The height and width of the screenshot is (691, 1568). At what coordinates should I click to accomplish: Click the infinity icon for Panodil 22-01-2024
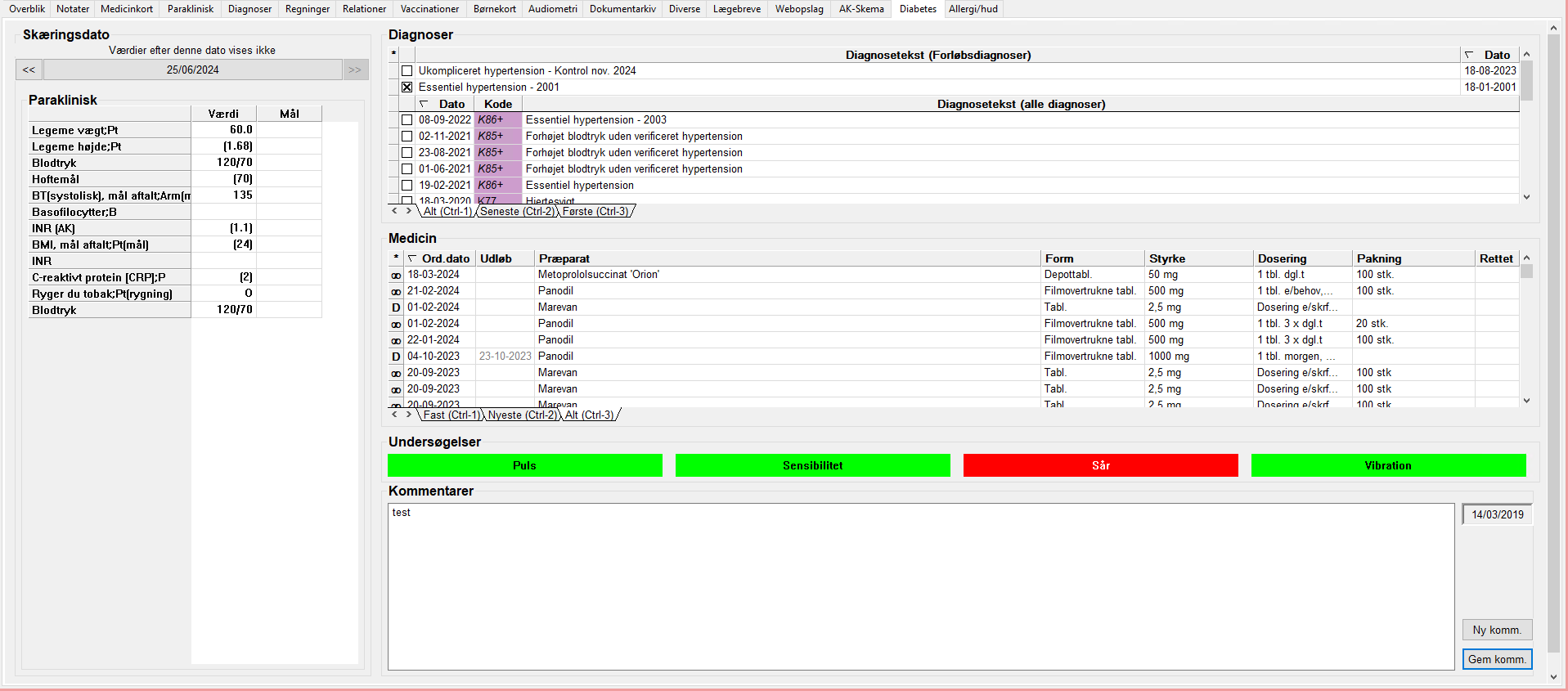[396, 341]
